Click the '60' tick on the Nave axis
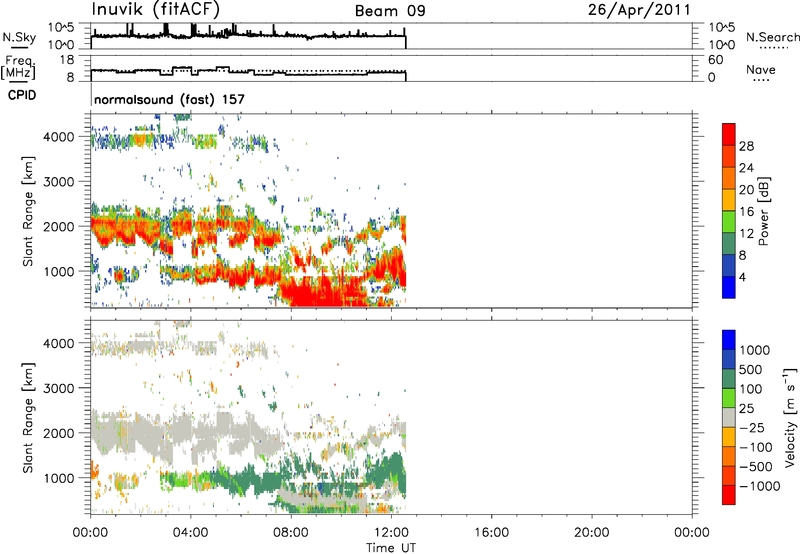 [716, 60]
